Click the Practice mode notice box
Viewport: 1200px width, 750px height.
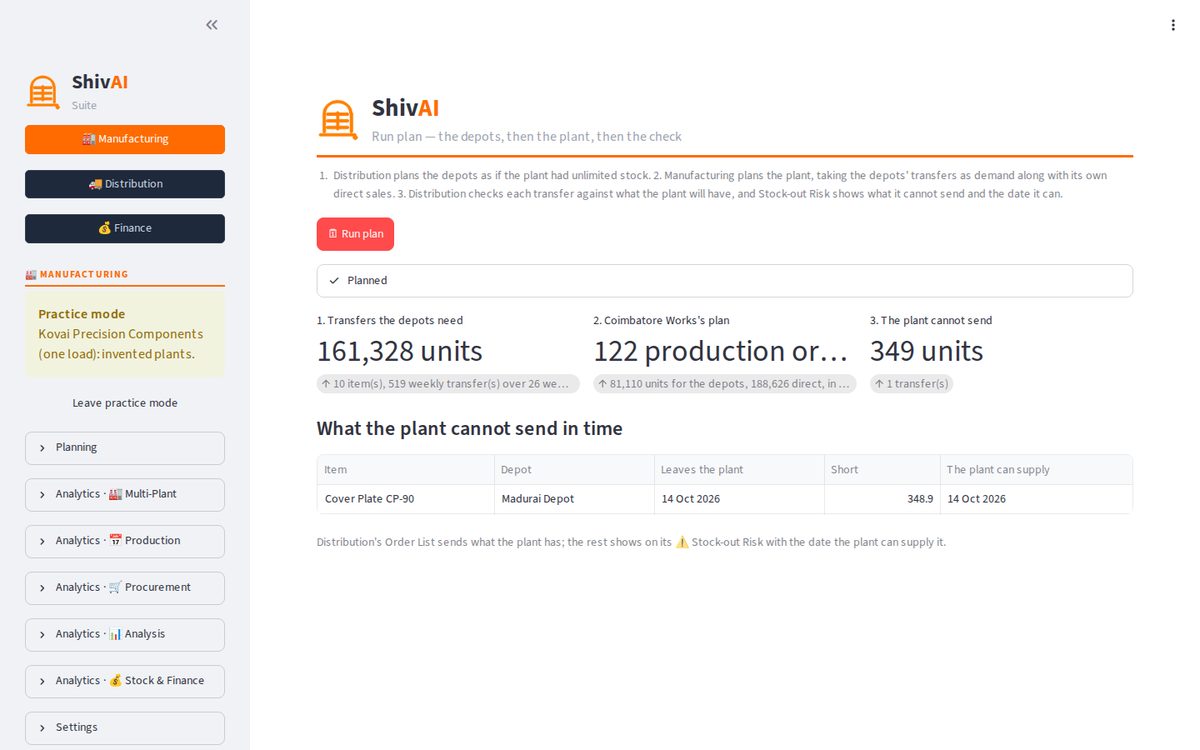tap(125, 334)
